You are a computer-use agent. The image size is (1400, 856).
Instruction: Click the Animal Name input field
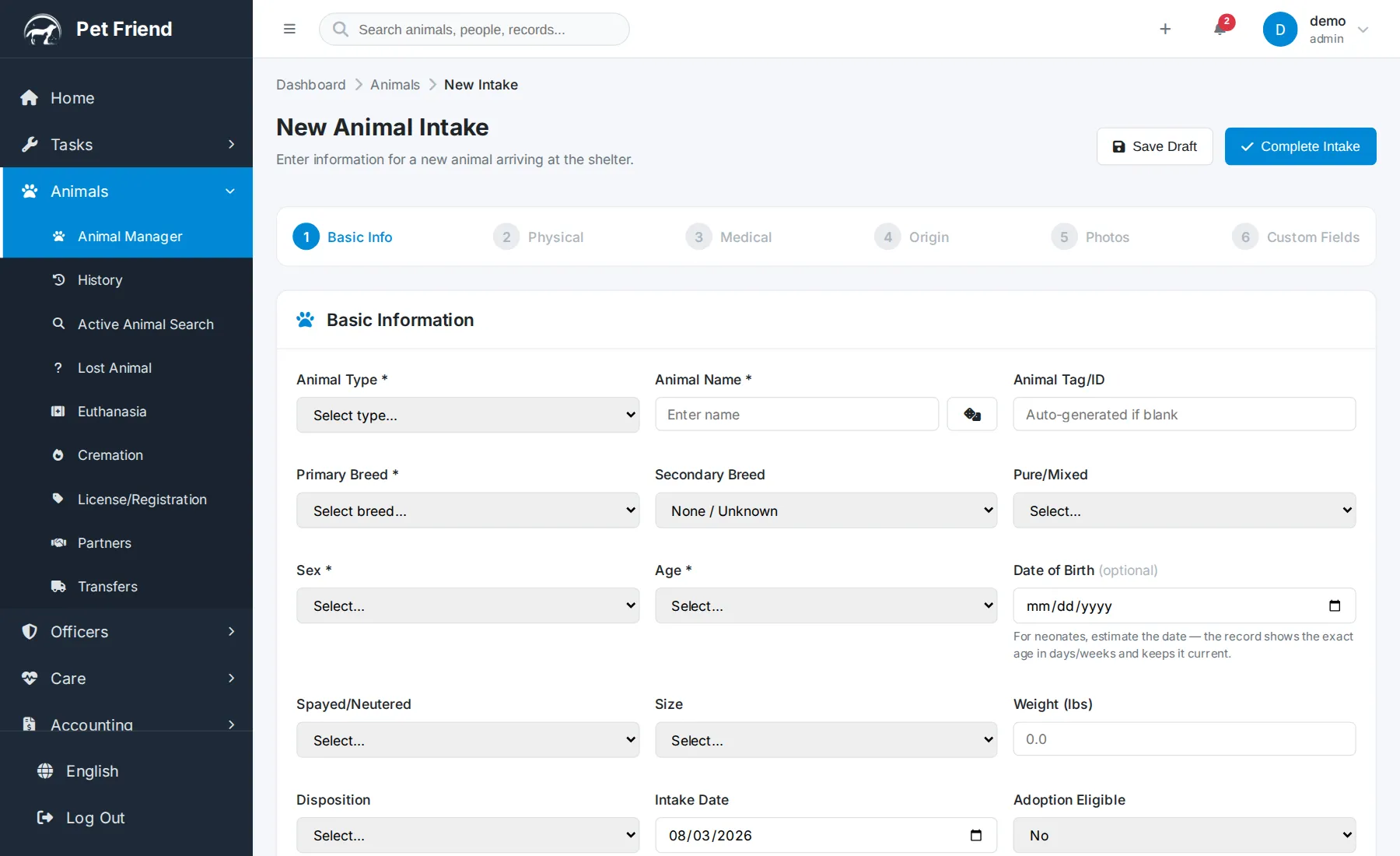coord(796,415)
